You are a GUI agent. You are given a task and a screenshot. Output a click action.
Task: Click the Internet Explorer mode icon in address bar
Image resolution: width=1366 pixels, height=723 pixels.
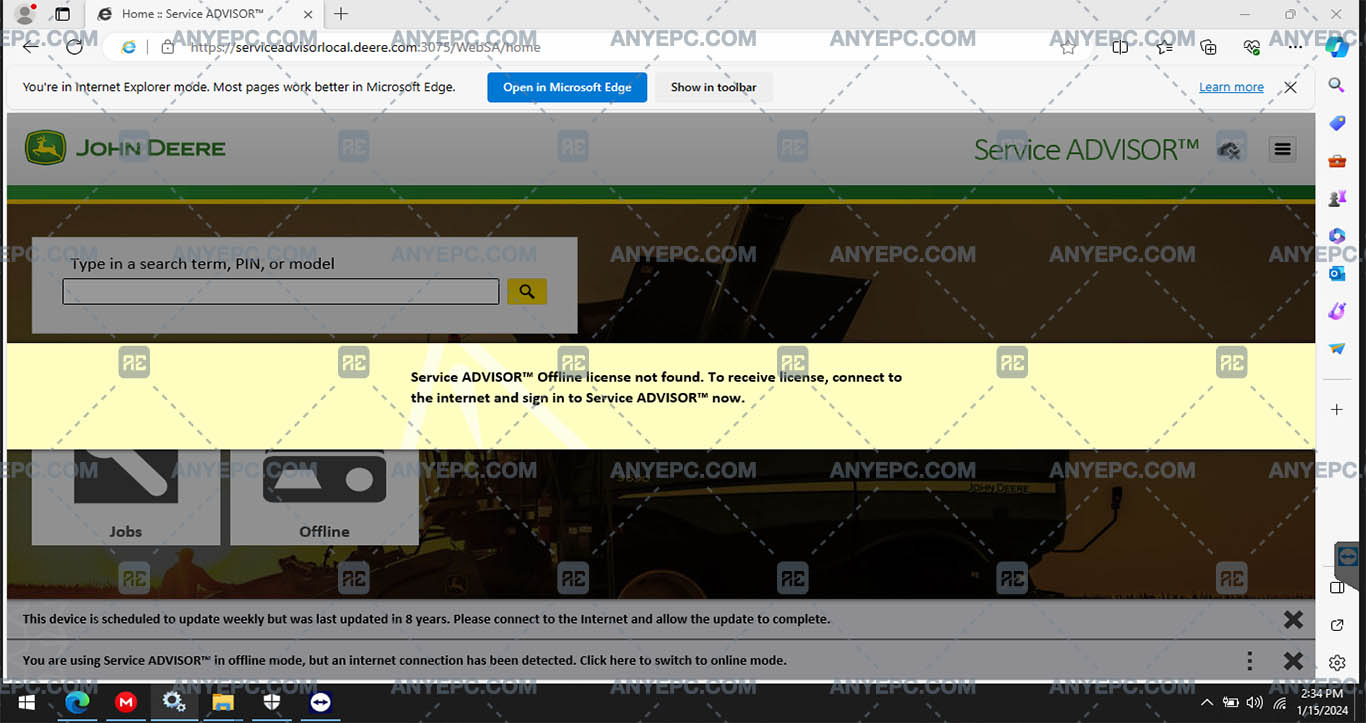point(128,47)
